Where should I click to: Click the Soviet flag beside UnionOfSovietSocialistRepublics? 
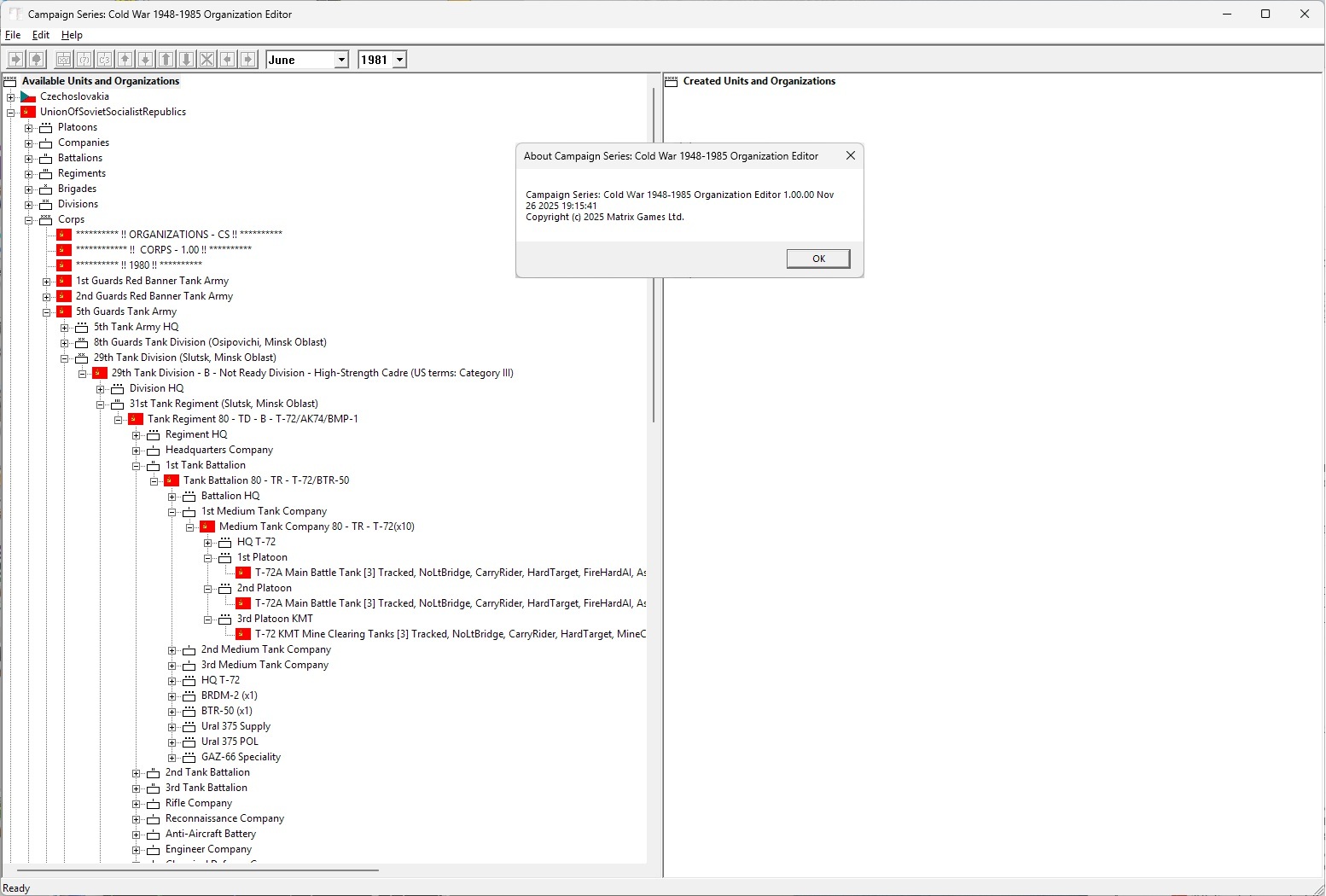point(28,112)
